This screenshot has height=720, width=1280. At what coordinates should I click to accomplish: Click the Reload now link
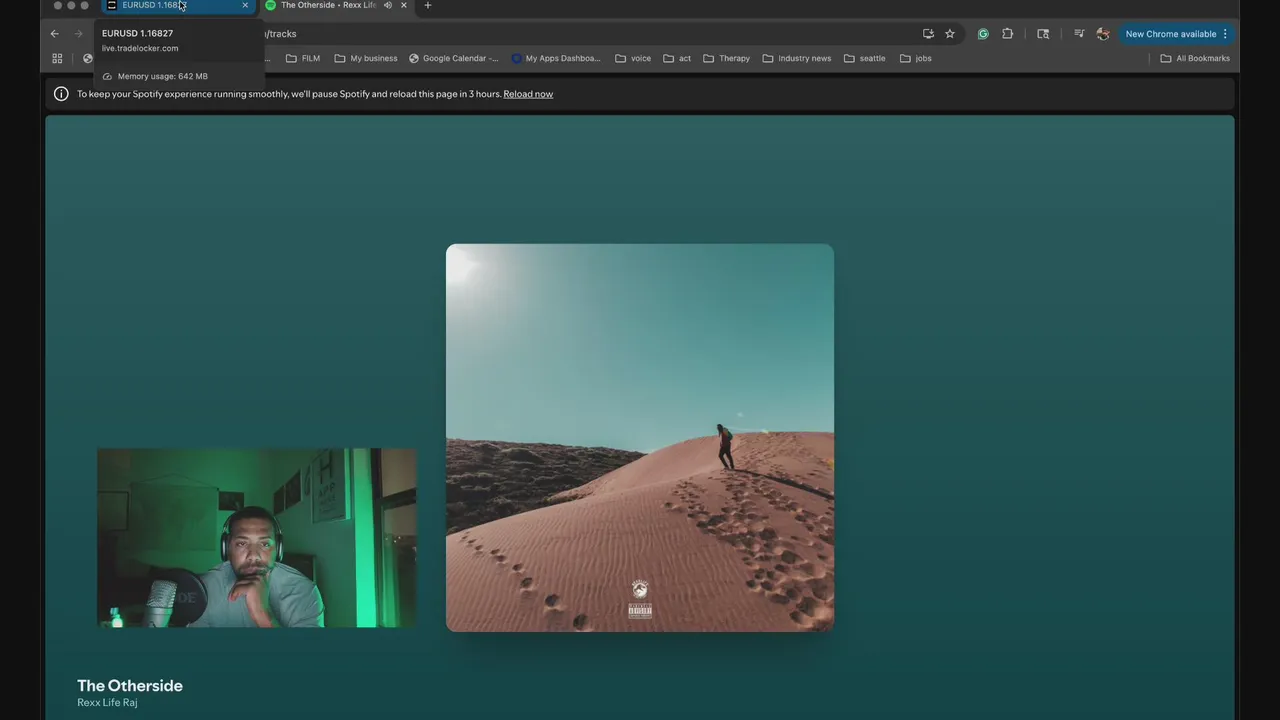(528, 94)
